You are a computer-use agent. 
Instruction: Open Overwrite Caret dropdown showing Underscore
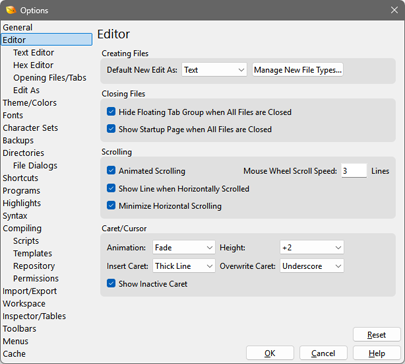pyautogui.click(x=312, y=266)
